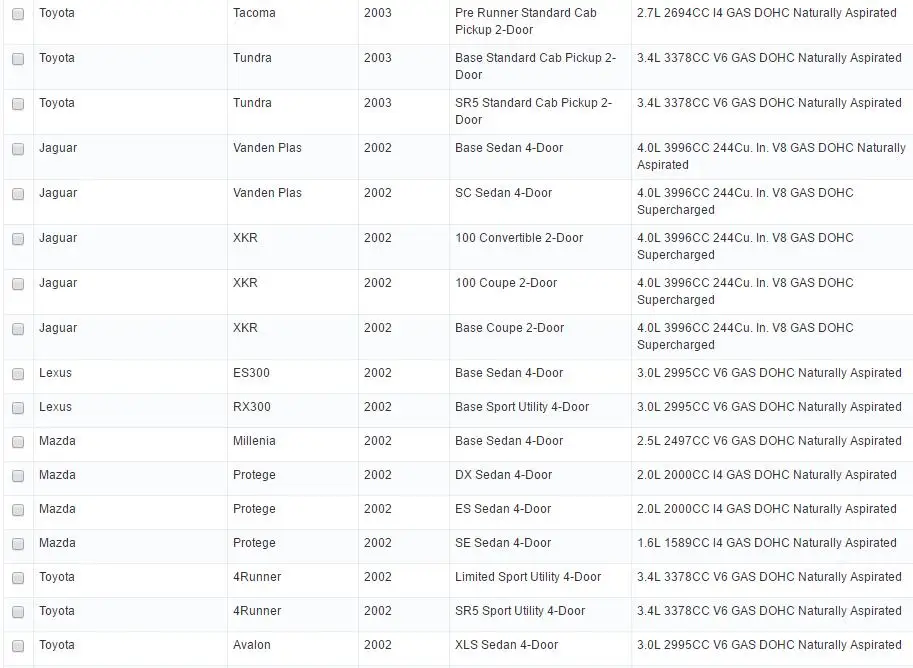
Task: Click '4Runner' model in Limited row
Action: 257,577
